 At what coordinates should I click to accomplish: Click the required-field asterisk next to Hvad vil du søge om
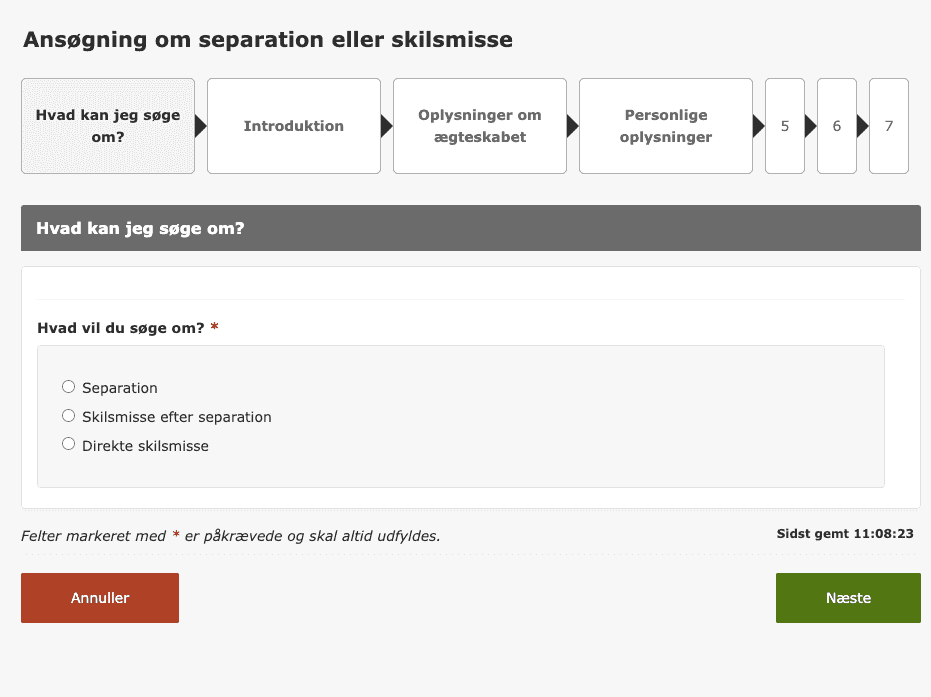tap(213, 327)
